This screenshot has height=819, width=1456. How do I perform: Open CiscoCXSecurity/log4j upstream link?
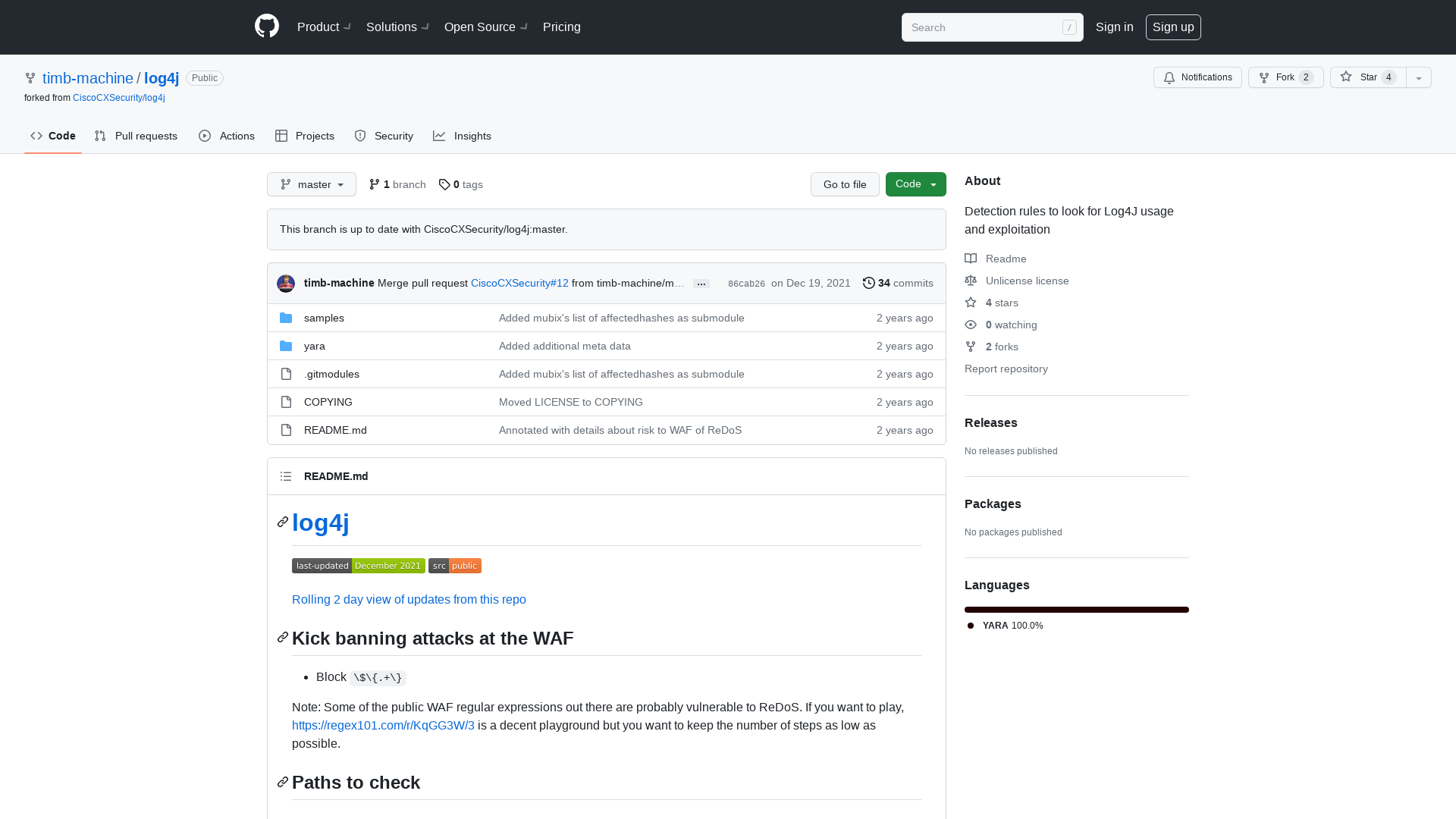[x=119, y=98]
